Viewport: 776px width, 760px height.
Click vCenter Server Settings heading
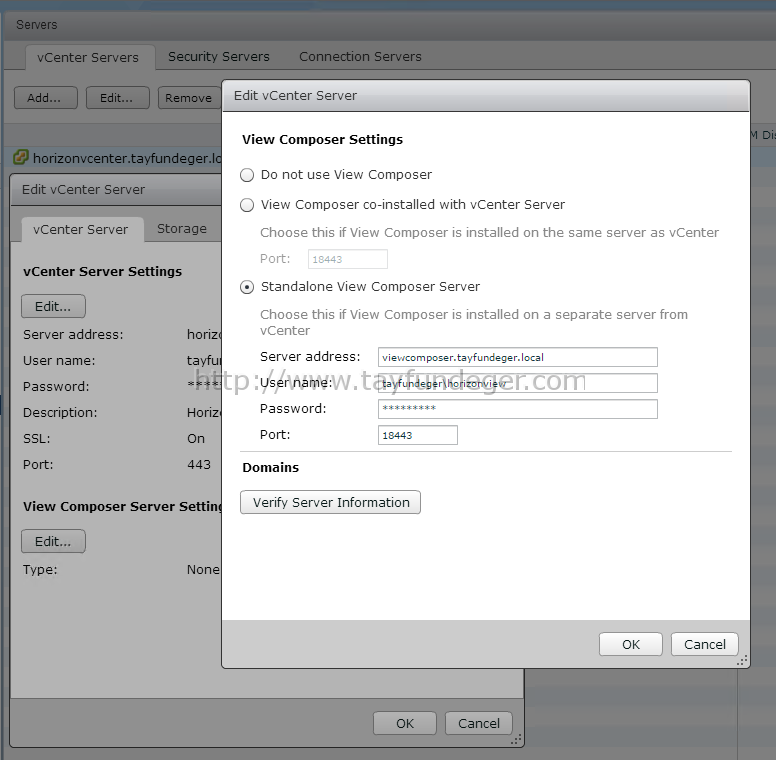coord(102,272)
